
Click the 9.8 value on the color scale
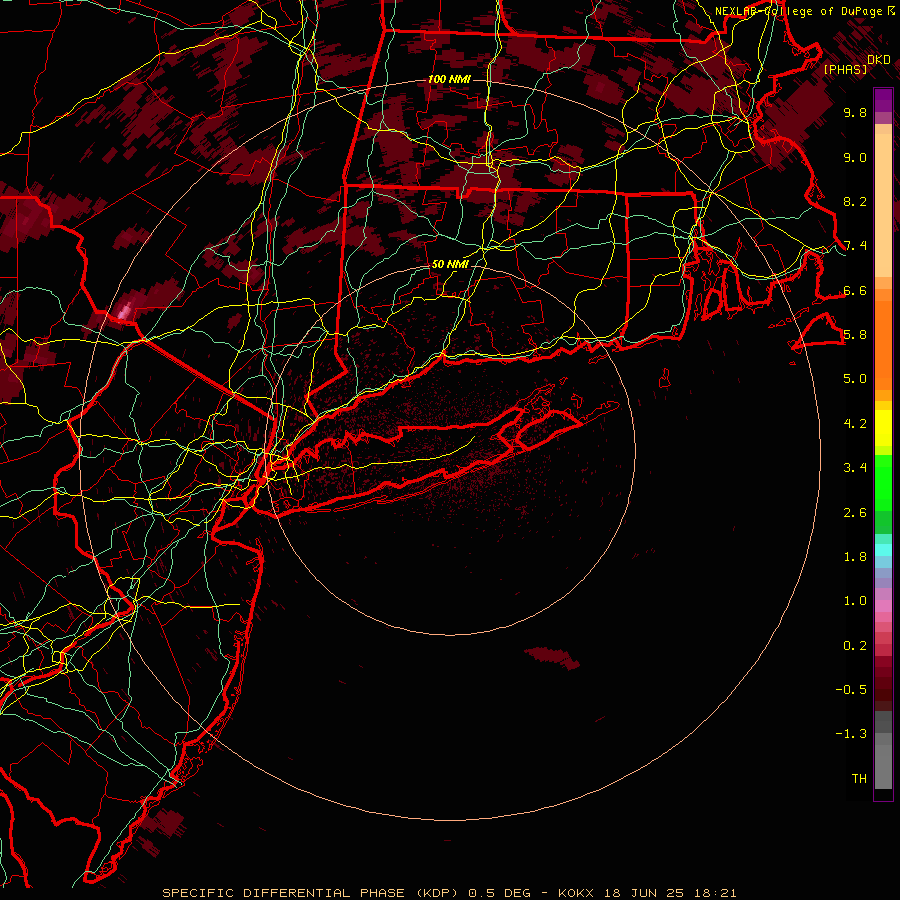855,112
